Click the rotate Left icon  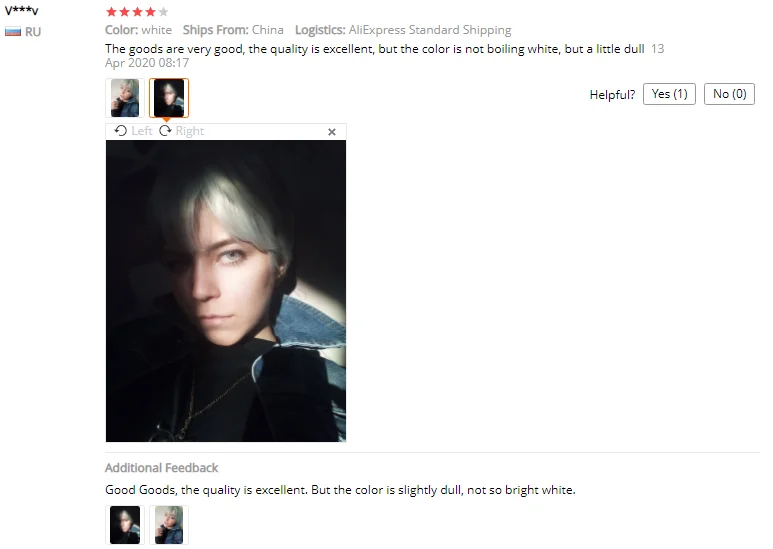click(x=120, y=131)
